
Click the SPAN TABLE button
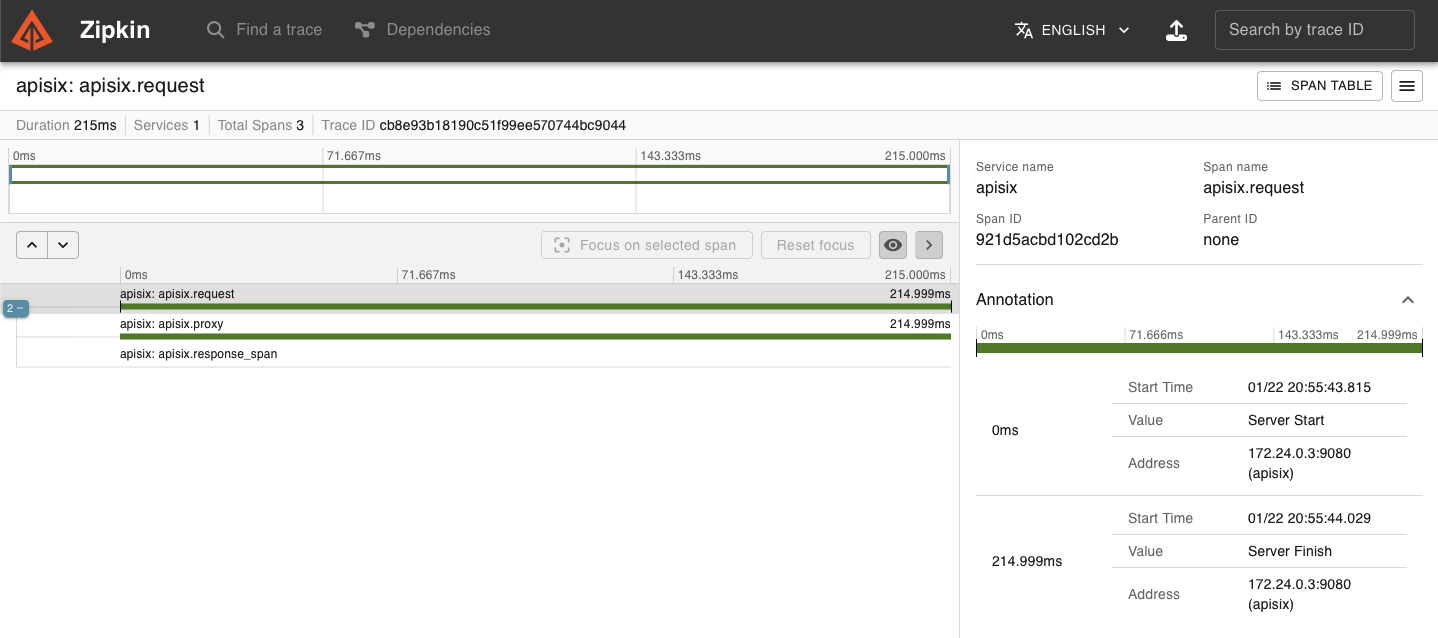click(1320, 86)
